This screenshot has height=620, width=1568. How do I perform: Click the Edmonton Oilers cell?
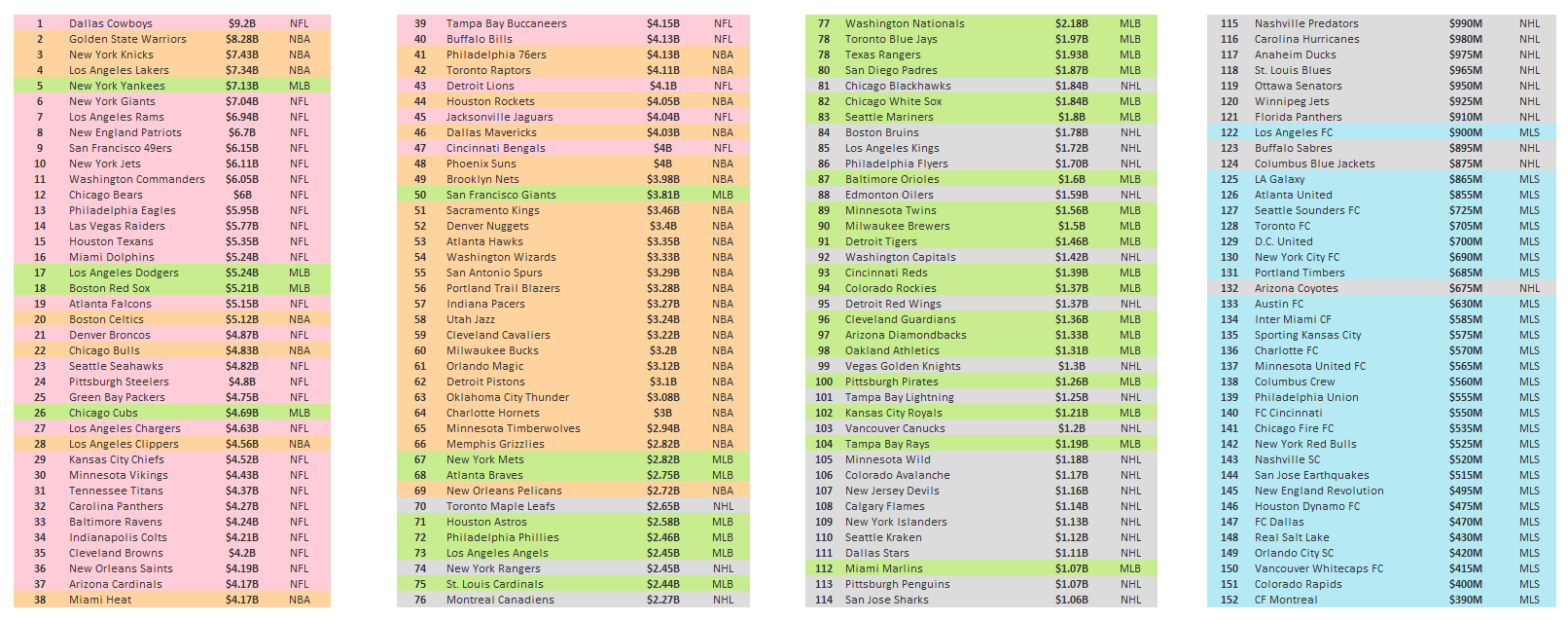pos(889,195)
